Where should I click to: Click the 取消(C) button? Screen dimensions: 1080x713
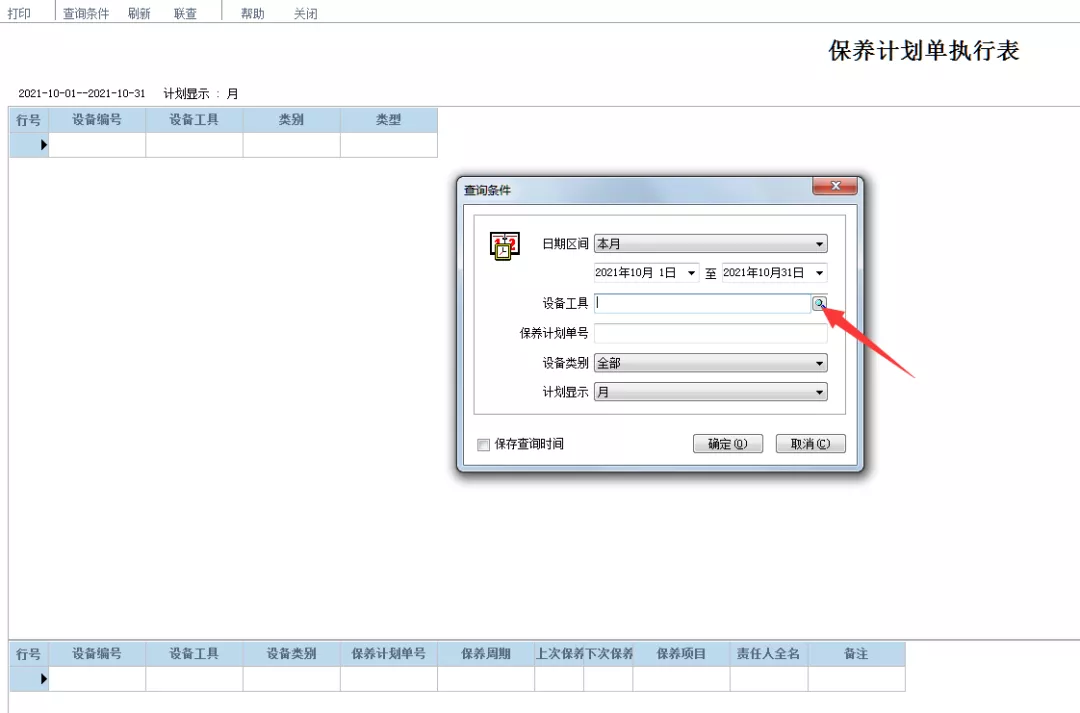(811, 444)
